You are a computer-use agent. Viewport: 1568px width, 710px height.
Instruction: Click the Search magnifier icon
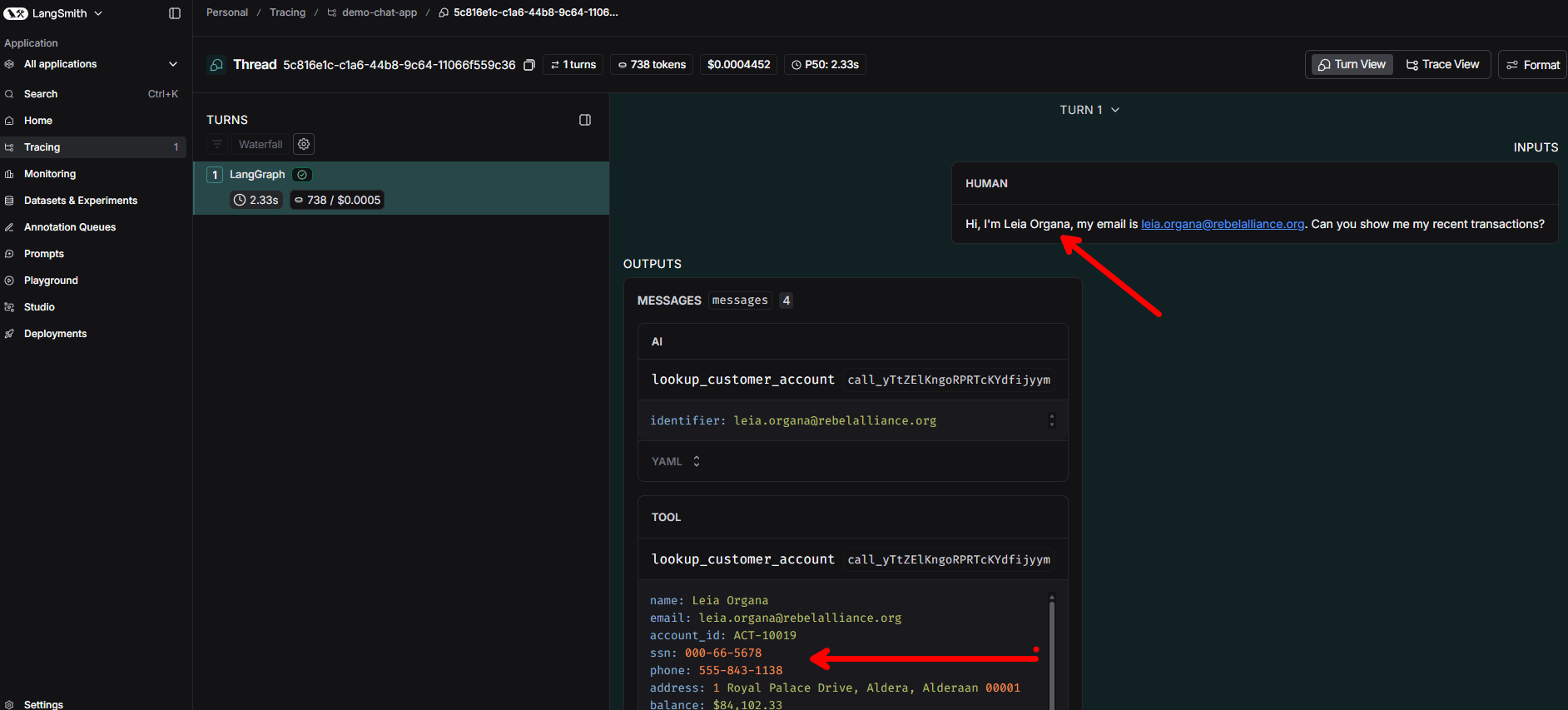tap(9, 94)
